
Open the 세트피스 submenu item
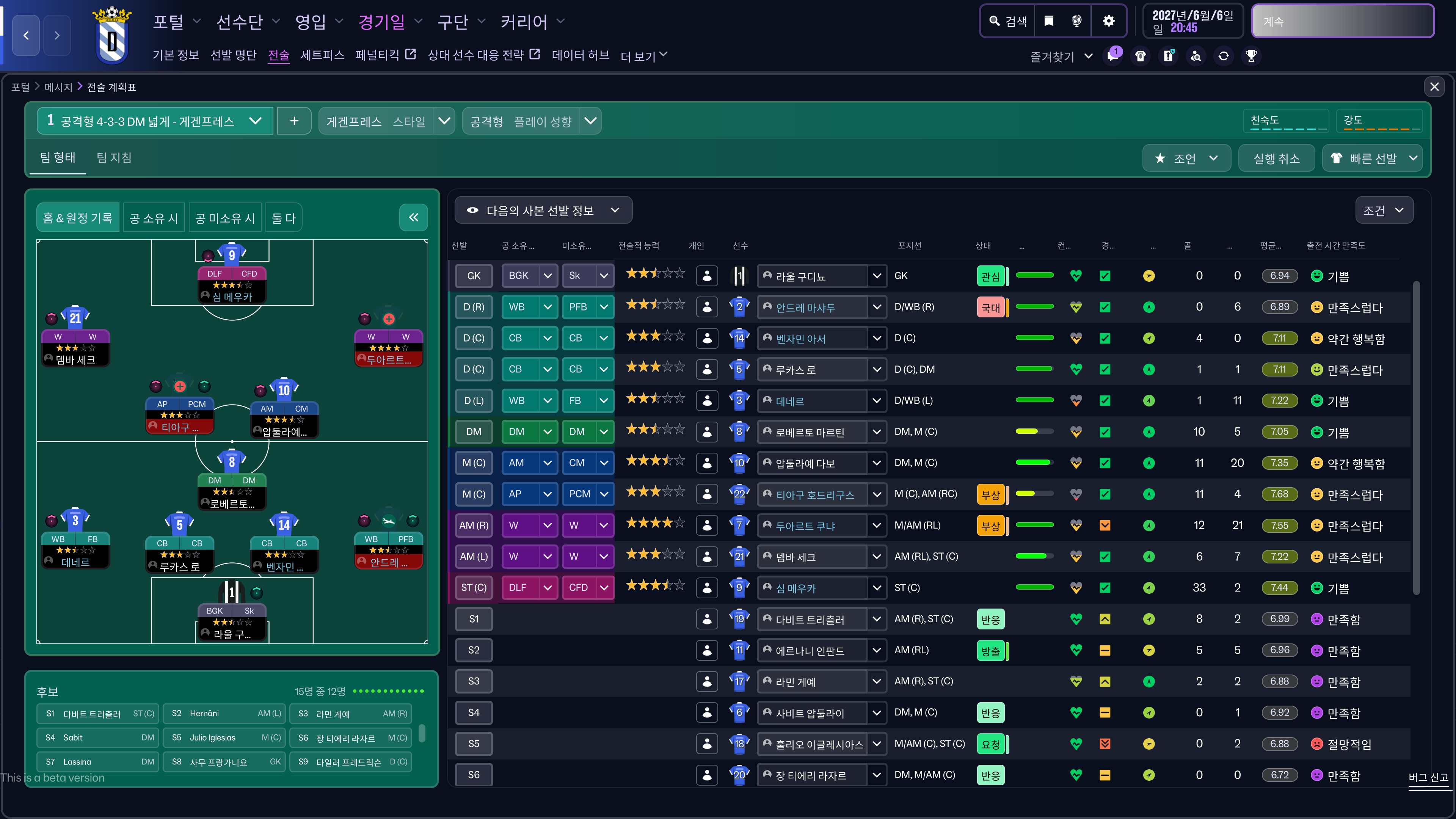pos(322,55)
